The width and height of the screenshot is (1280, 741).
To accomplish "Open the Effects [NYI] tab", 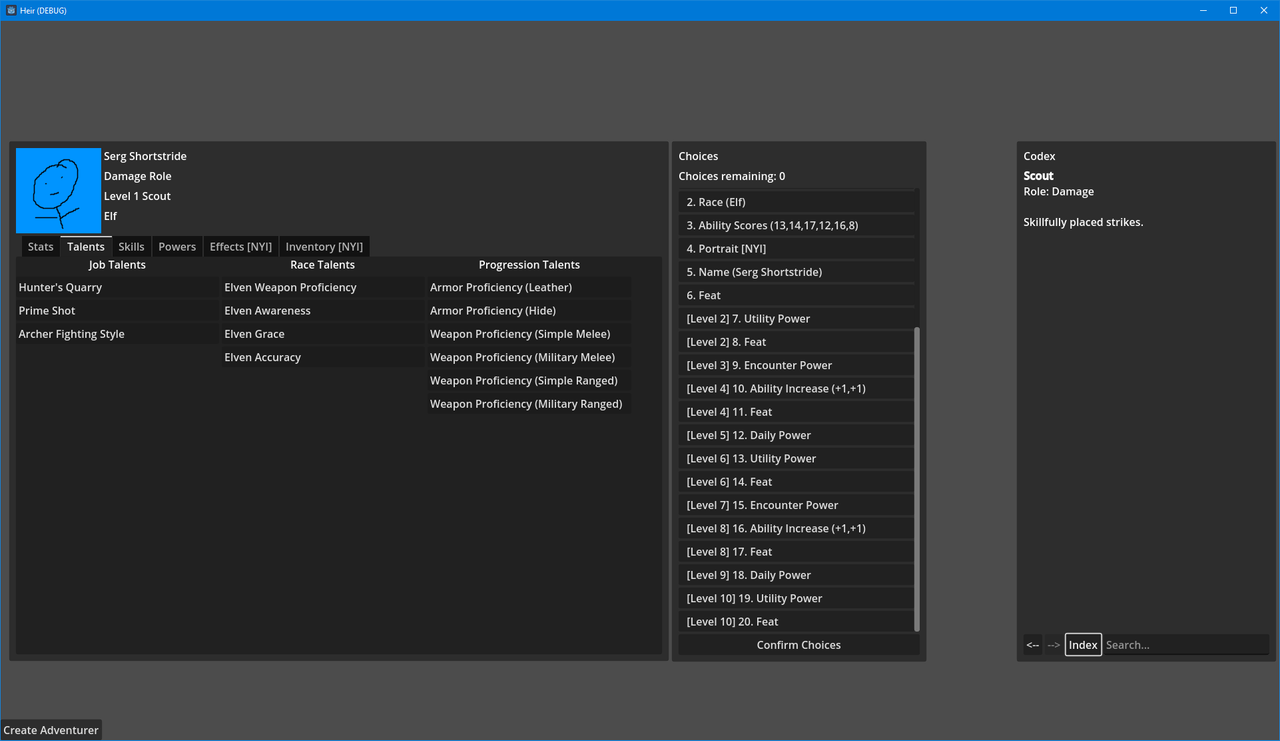I will 241,247.
